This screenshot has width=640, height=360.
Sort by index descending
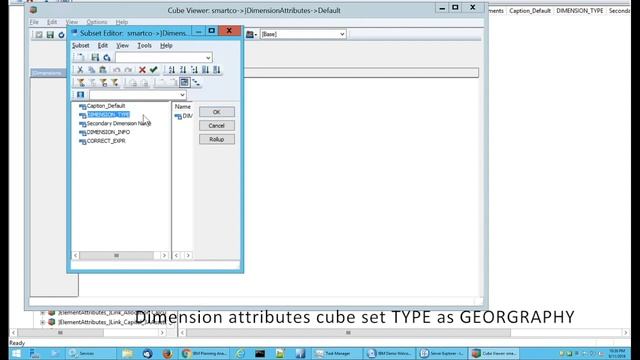click(217, 70)
